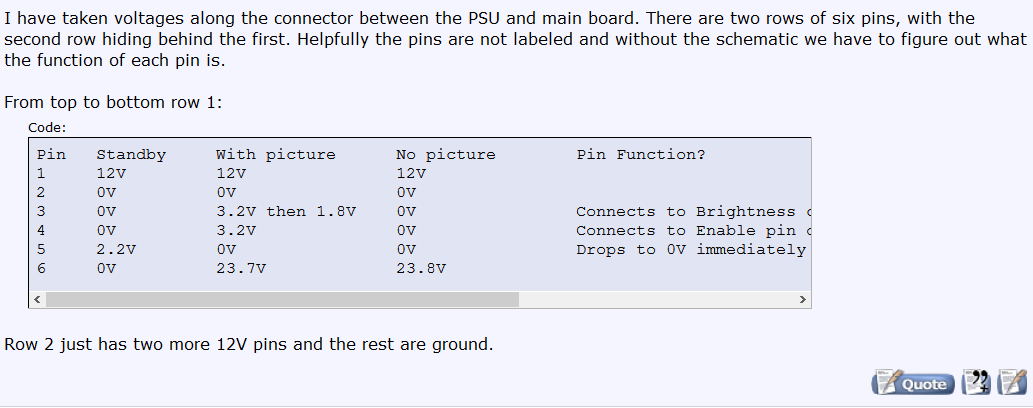Click the "Pin" column header text

coord(51,155)
